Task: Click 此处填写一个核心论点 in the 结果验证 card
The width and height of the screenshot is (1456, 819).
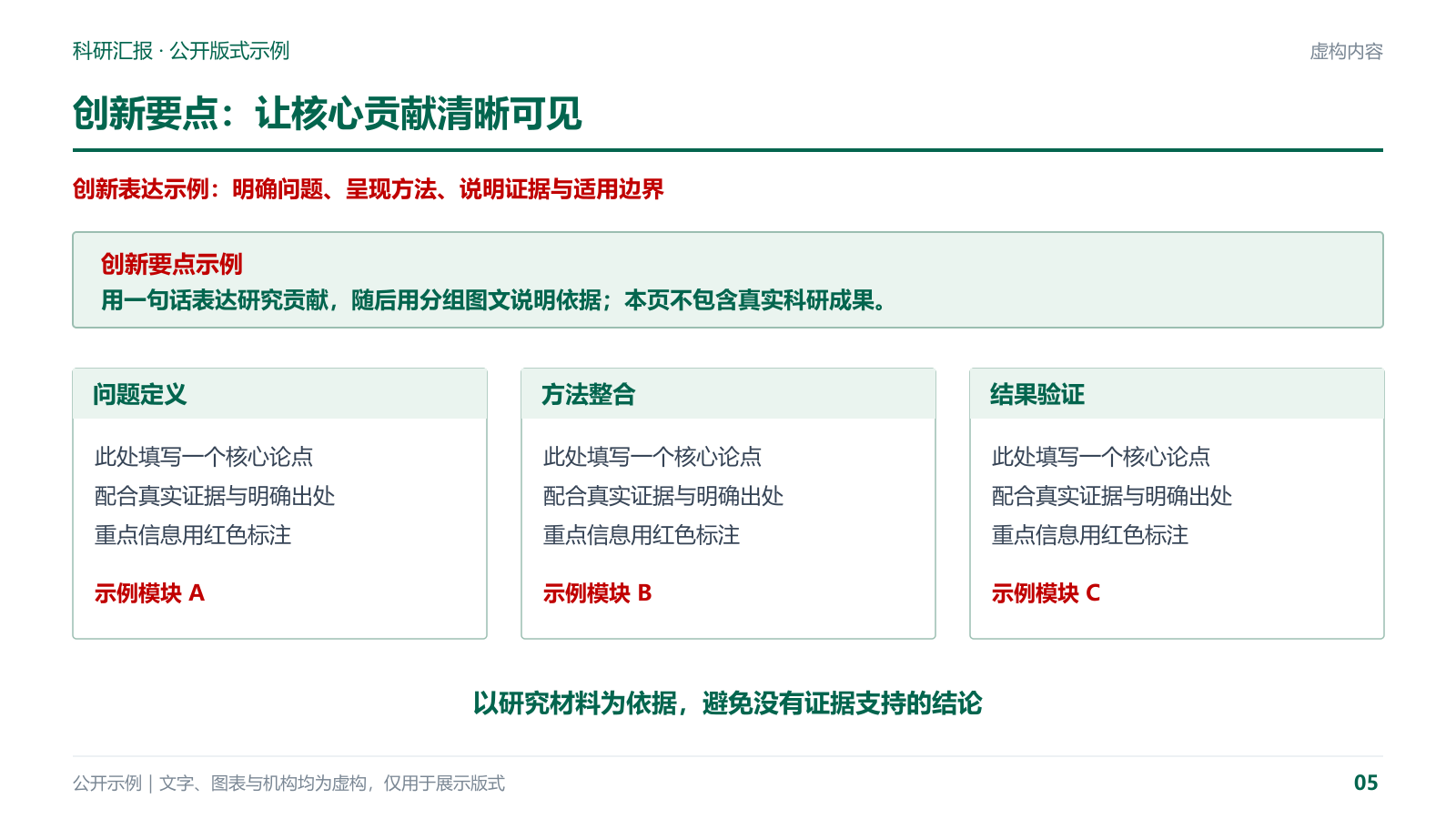Action: pos(1101,457)
